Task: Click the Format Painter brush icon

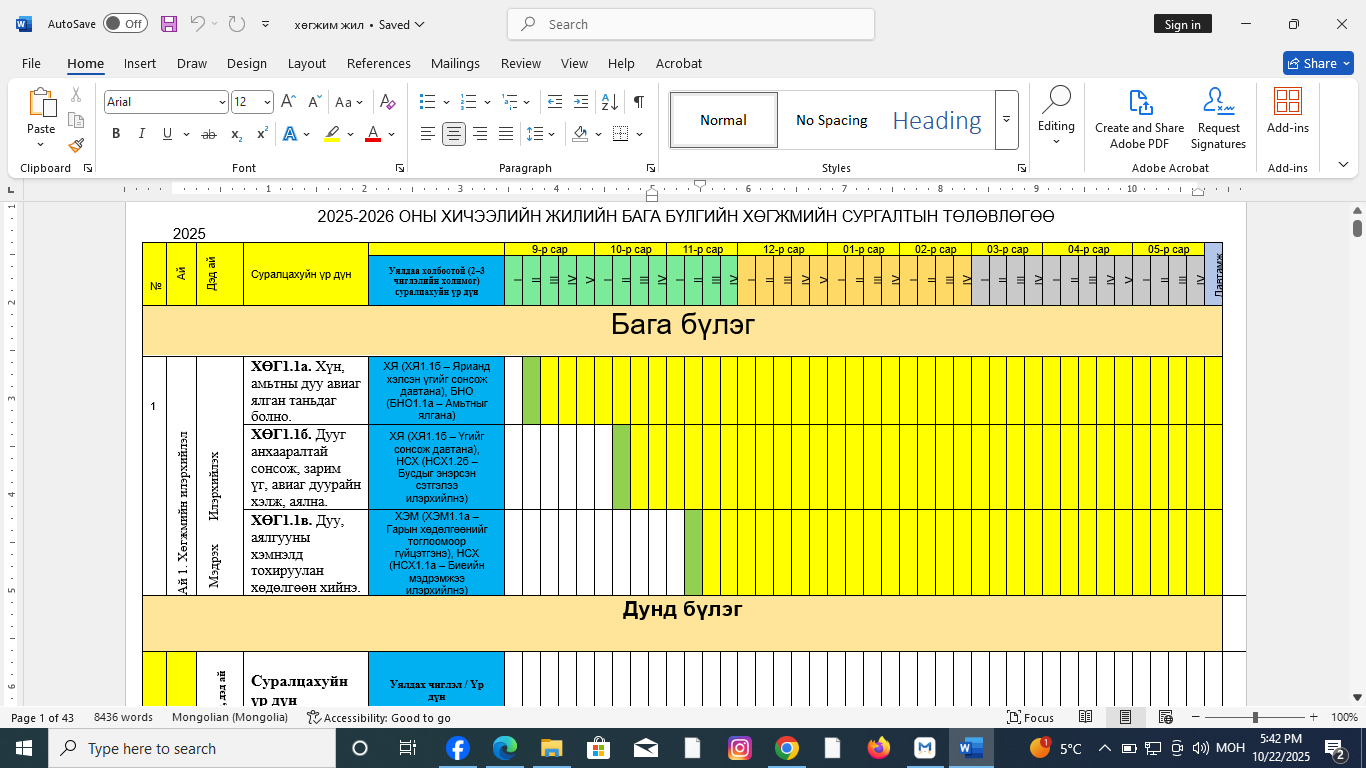Action: tap(76, 145)
